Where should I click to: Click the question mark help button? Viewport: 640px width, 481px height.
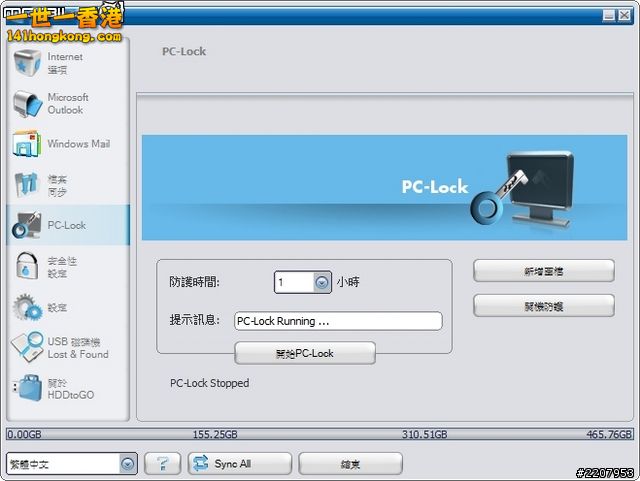coord(162,464)
